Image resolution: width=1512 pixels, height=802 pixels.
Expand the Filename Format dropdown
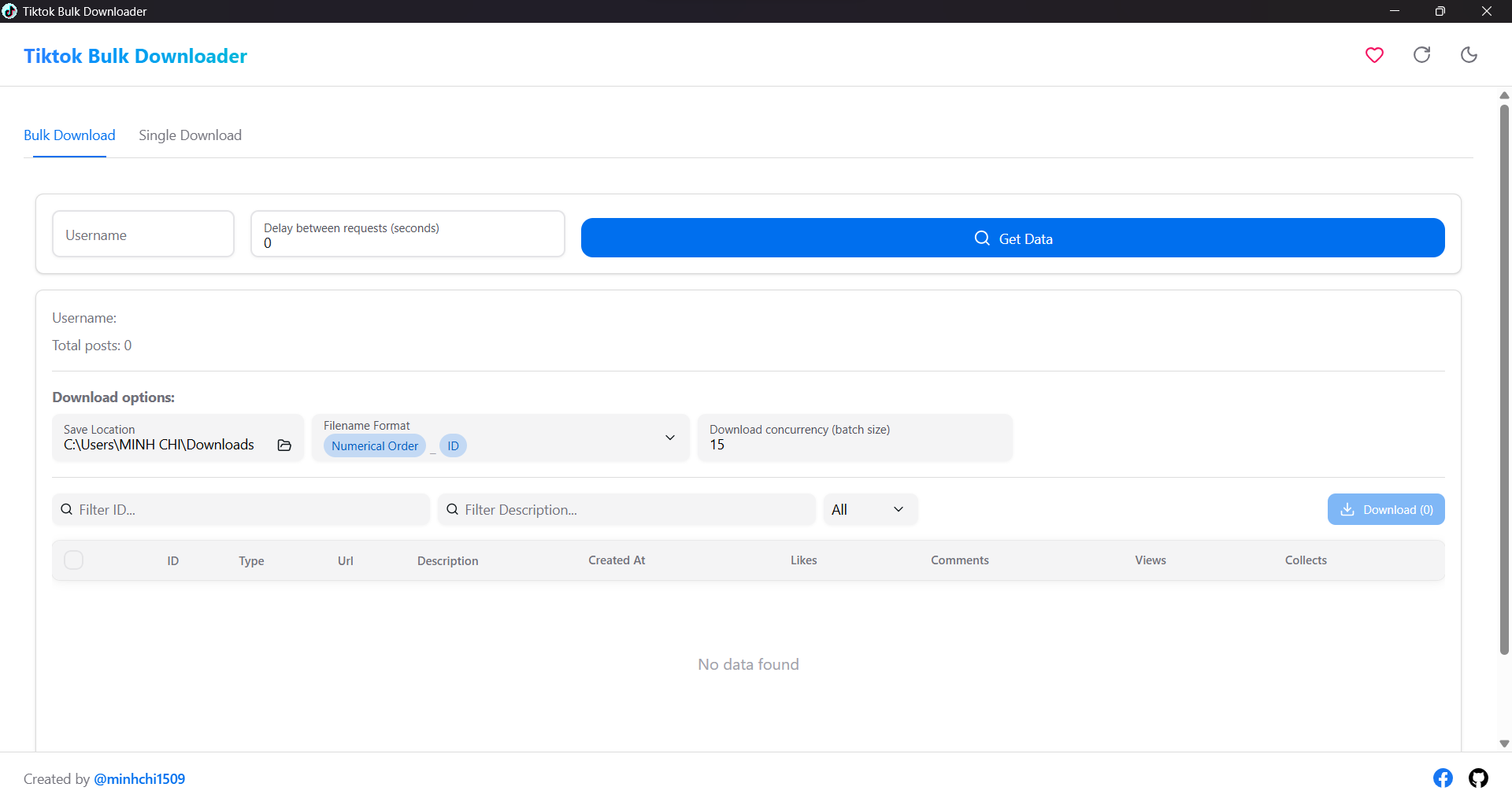(670, 438)
